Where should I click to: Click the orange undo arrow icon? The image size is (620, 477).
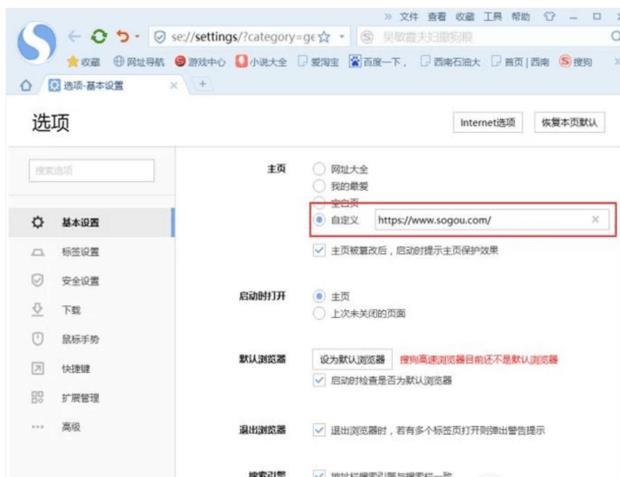(x=123, y=37)
